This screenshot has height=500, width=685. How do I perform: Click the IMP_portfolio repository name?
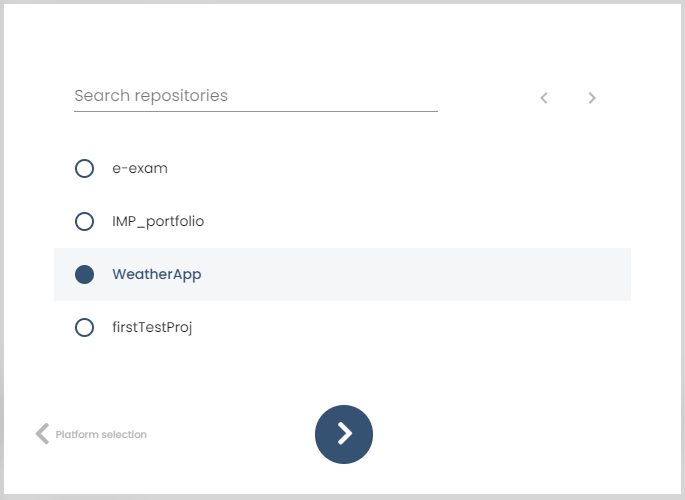tap(158, 221)
